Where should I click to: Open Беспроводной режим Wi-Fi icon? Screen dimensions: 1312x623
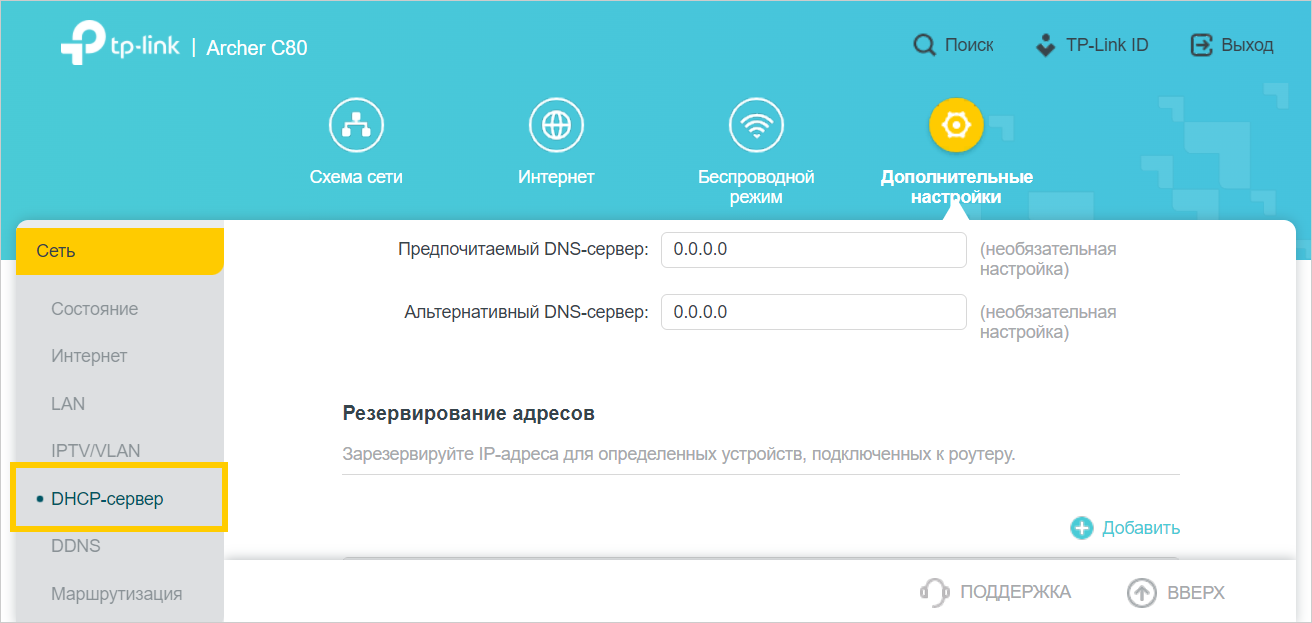tap(756, 125)
